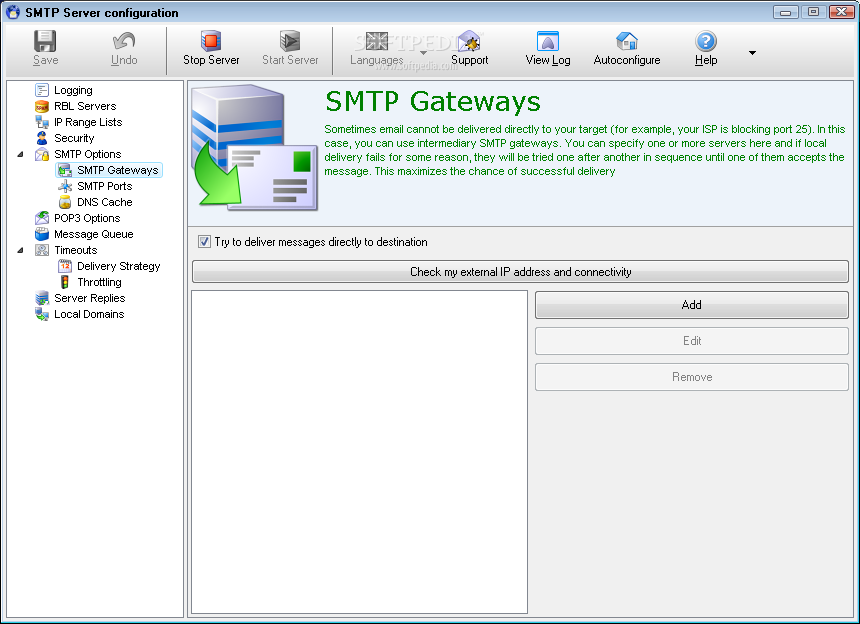Click the SMTP Options envelope-lock icon
The height and width of the screenshot is (624, 860).
42,154
